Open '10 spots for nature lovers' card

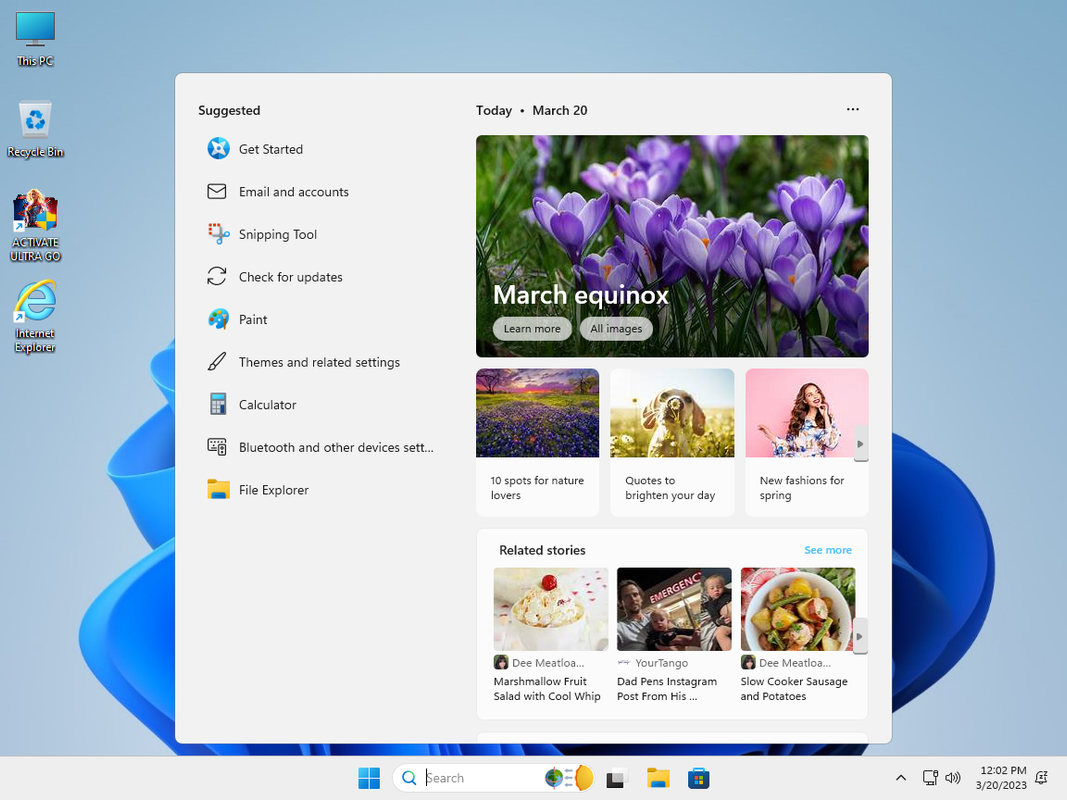[538, 442]
